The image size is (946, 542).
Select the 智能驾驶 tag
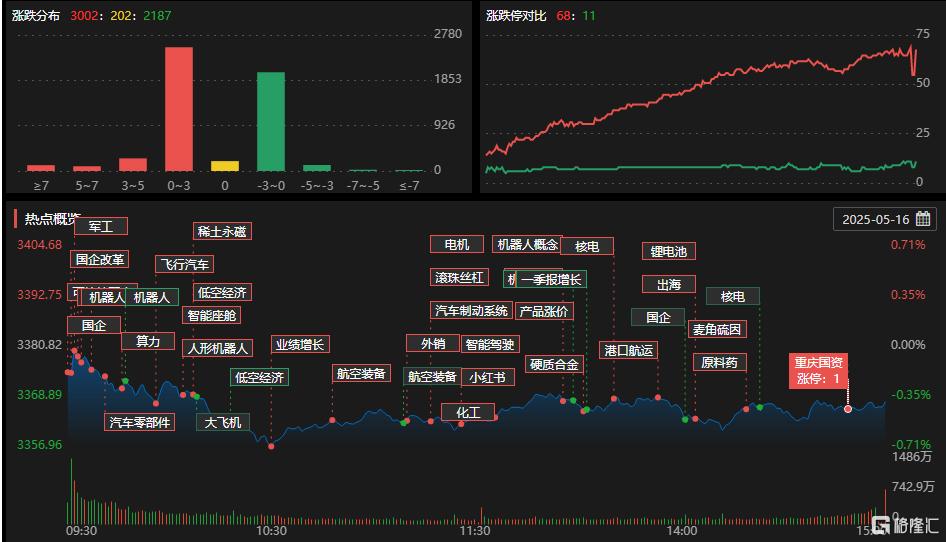point(490,345)
